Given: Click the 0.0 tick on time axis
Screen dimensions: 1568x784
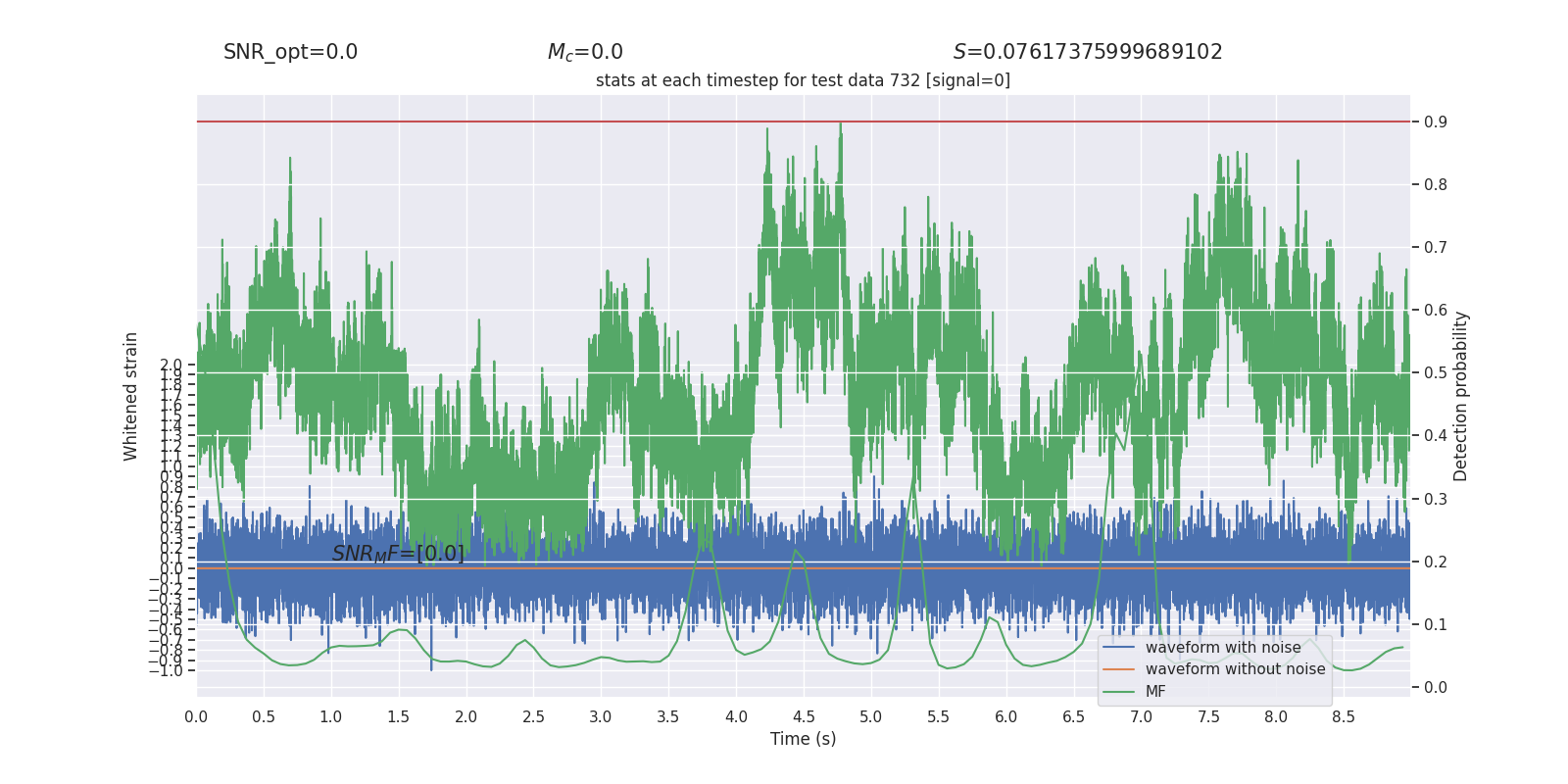Looking at the screenshot, I should pyautogui.click(x=196, y=717).
